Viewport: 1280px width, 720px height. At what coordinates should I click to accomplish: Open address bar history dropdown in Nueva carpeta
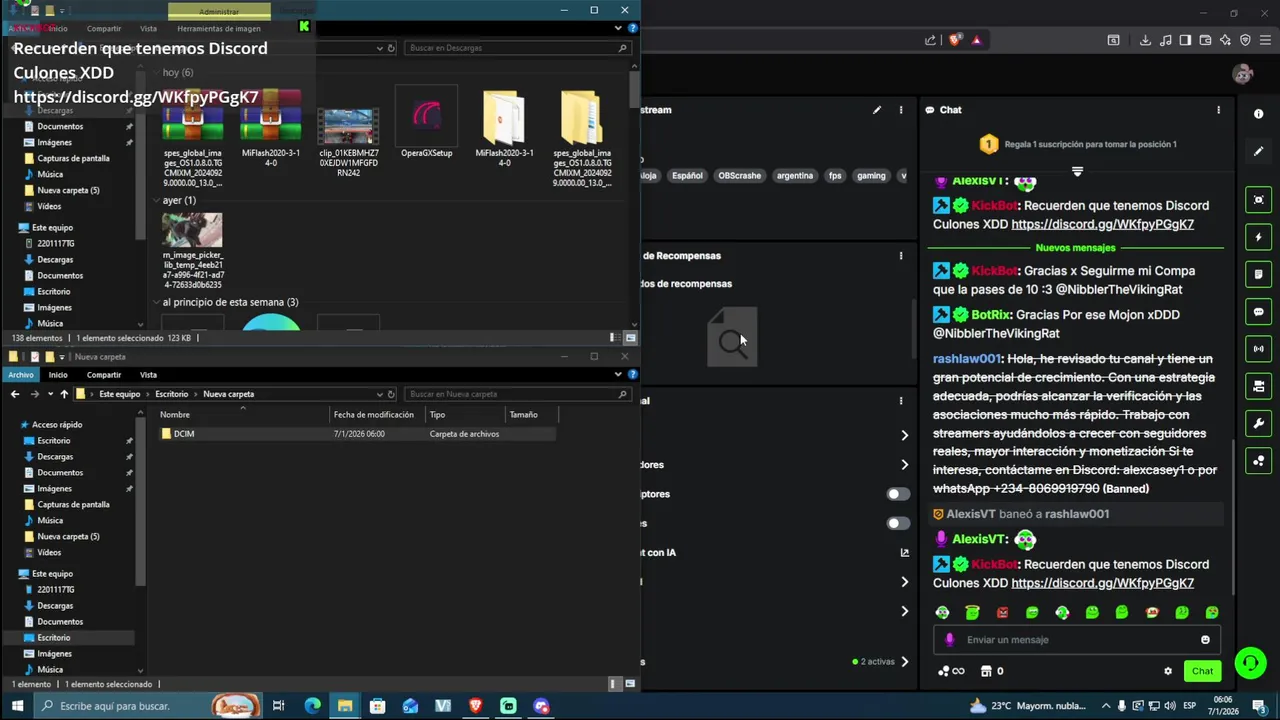point(379,394)
